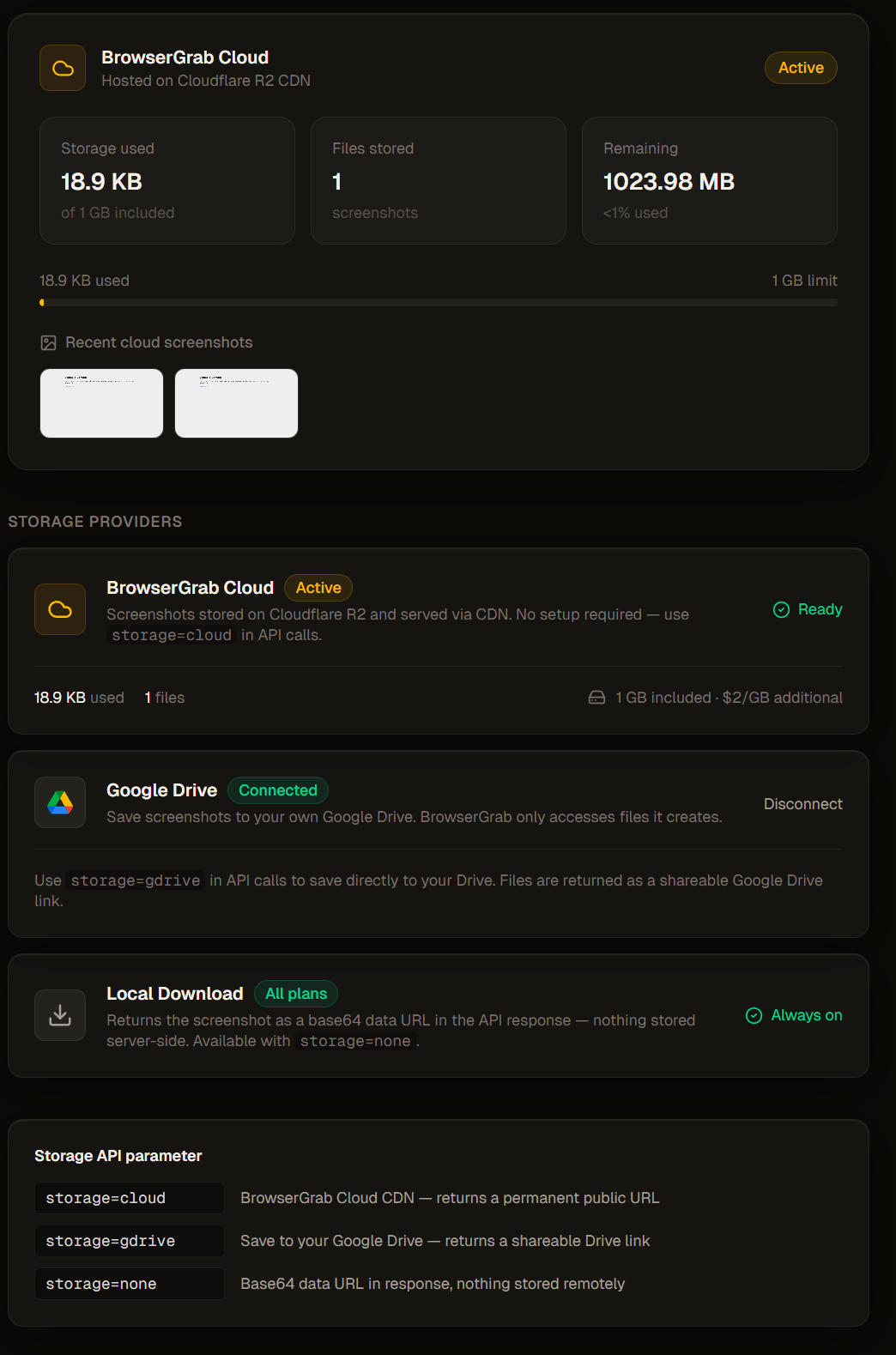Click the BrowserGrab Cloud cloud icon
The width and height of the screenshot is (896, 1355).
pyautogui.click(x=62, y=67)
